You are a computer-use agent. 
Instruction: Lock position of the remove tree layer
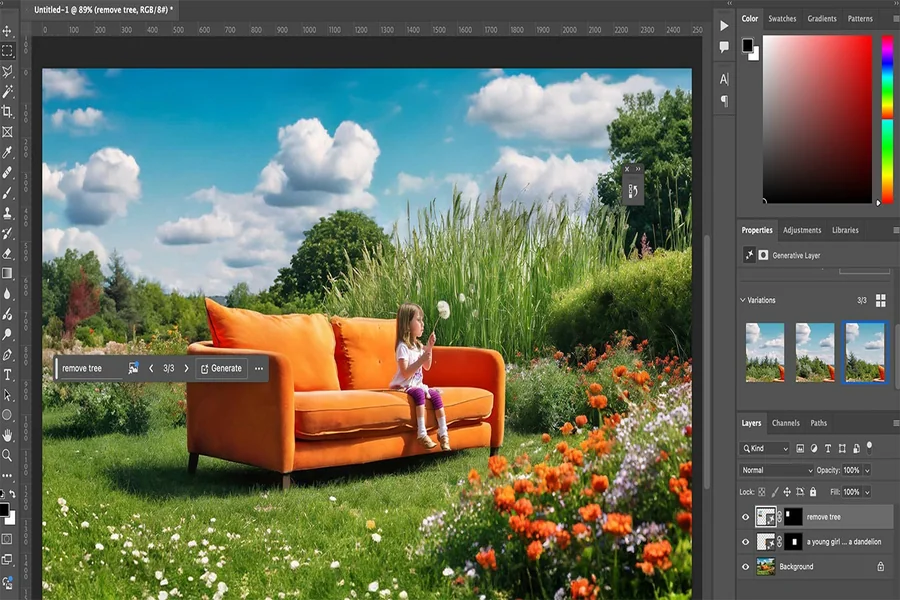pyautogui.click(x=787, y=492)
